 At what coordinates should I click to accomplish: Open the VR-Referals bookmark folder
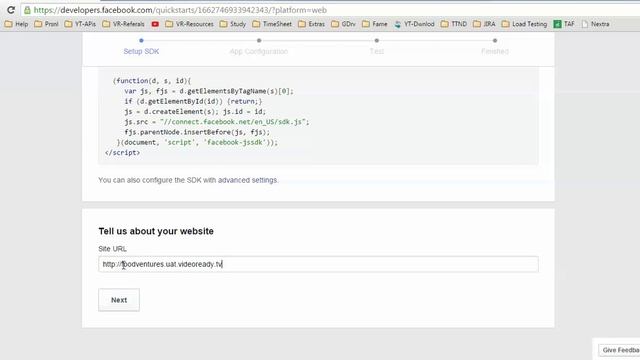tap(123, 24)
